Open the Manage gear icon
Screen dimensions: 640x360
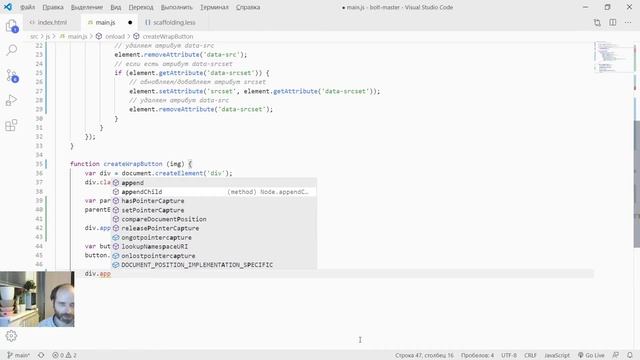click(x=11, y=336)
